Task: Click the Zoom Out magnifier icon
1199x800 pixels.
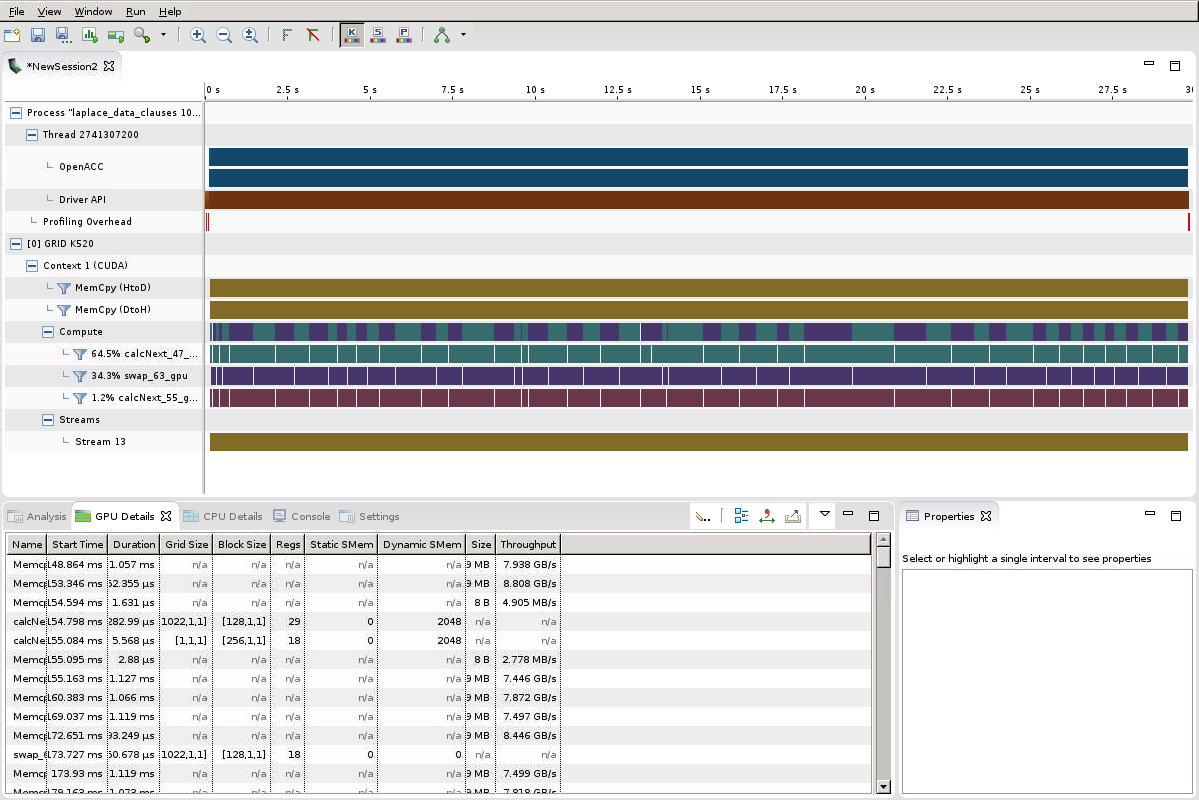Action: (x=224, y=35)
